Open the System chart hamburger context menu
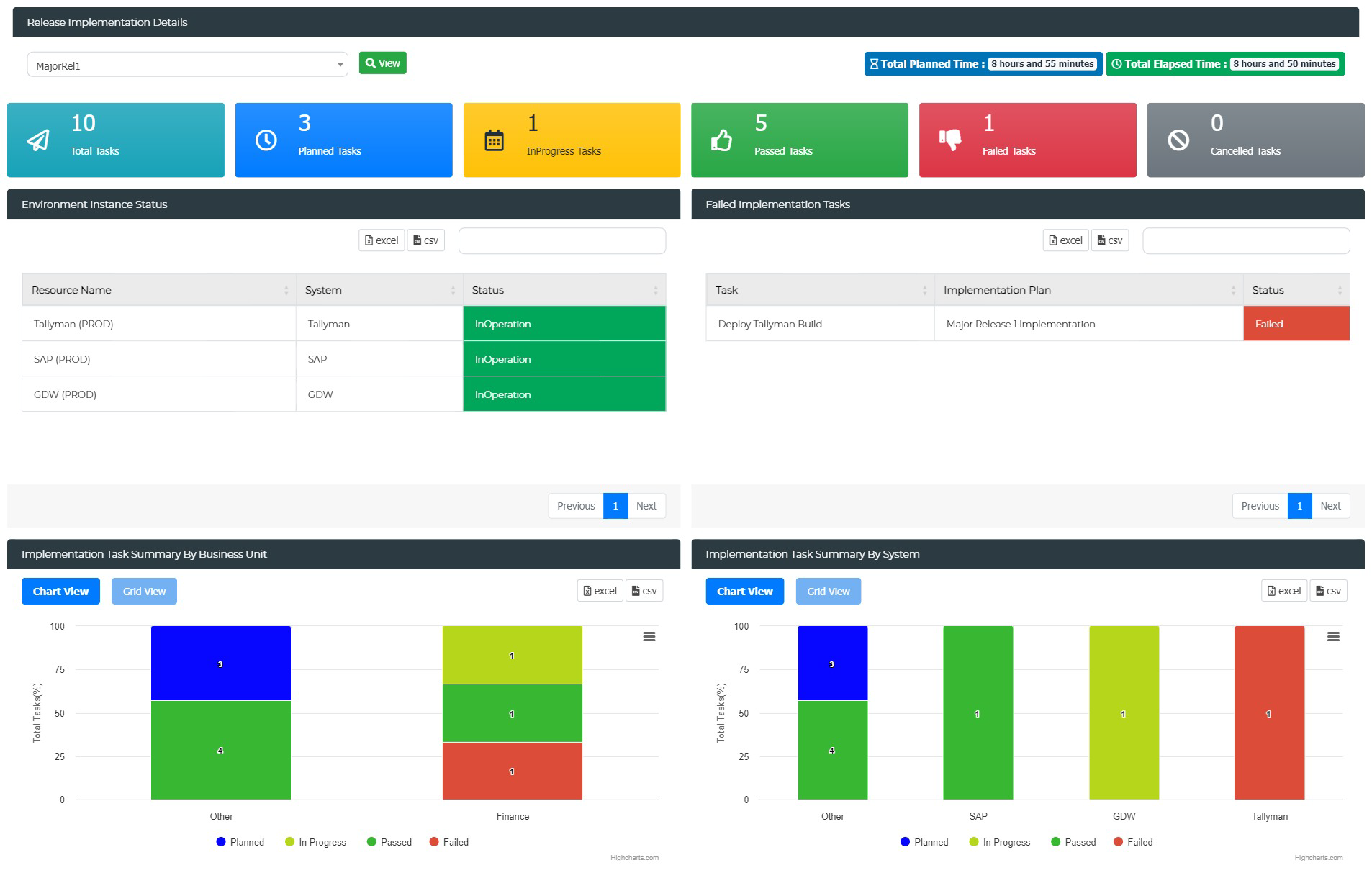The height and width of the screenshot is (896, 1372). click(x=1333, y=637)
